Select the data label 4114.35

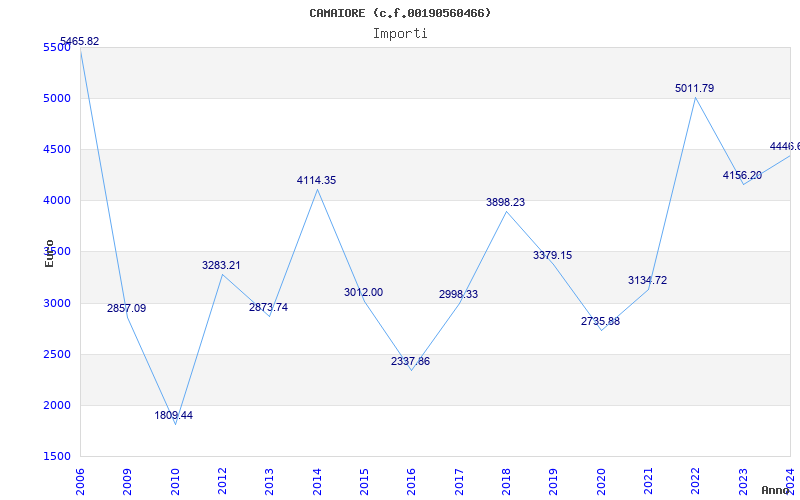[x=316, y=180]
